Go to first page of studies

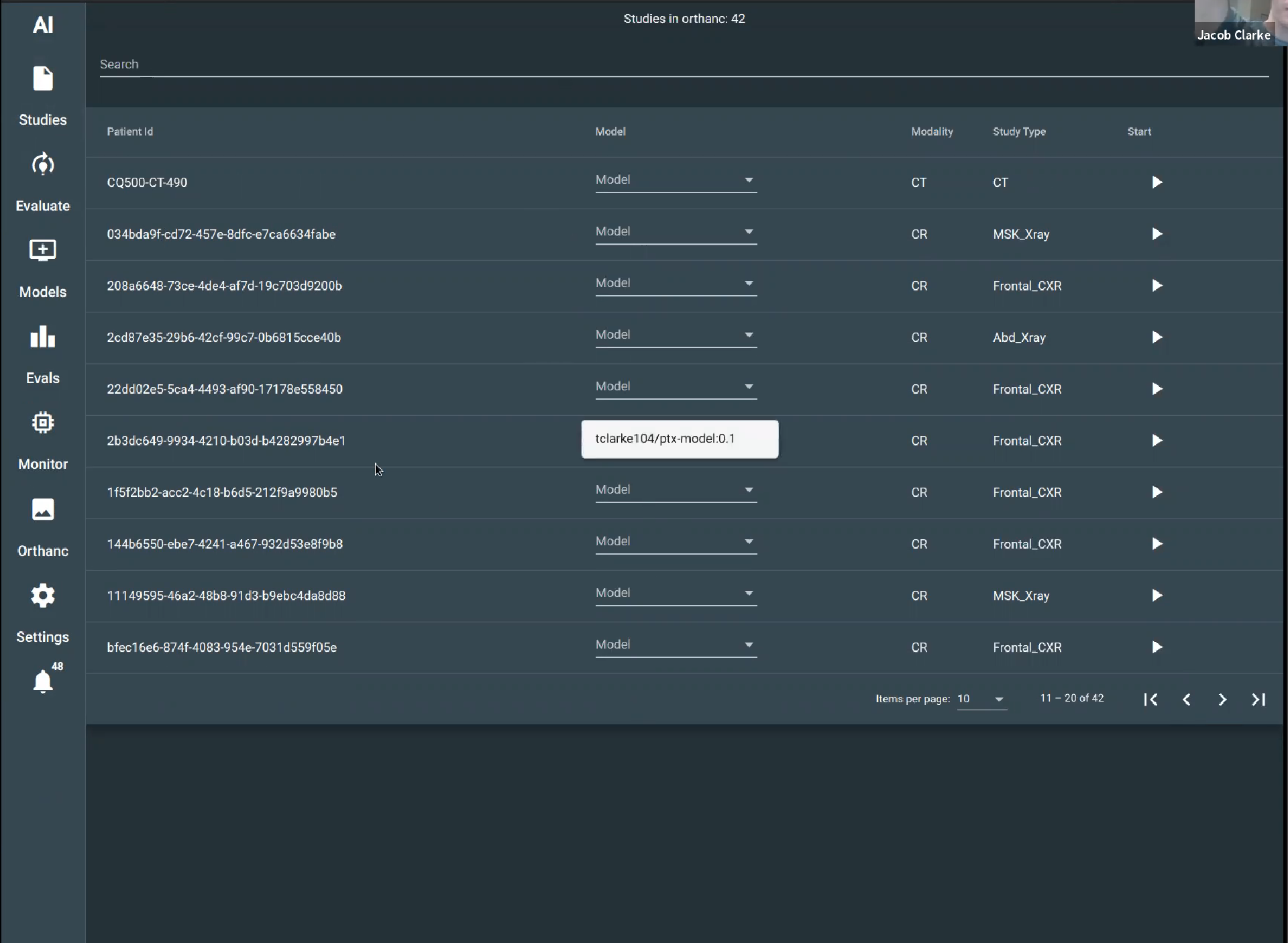1150,700
